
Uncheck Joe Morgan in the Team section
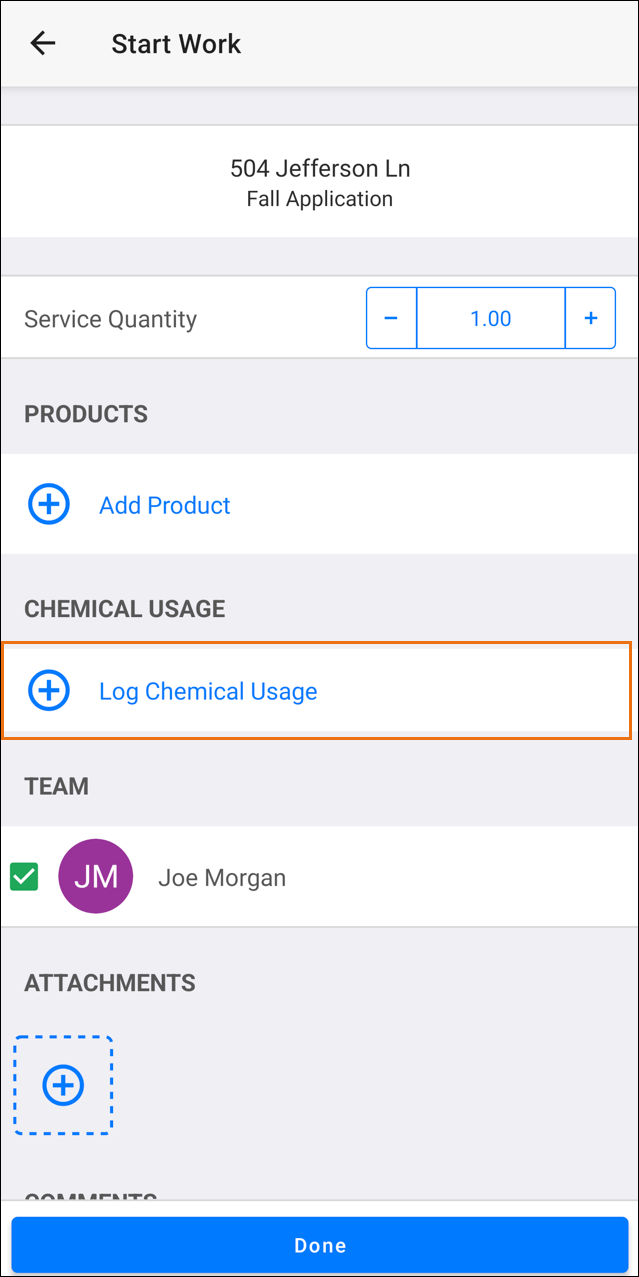click(x=23, y=876)
